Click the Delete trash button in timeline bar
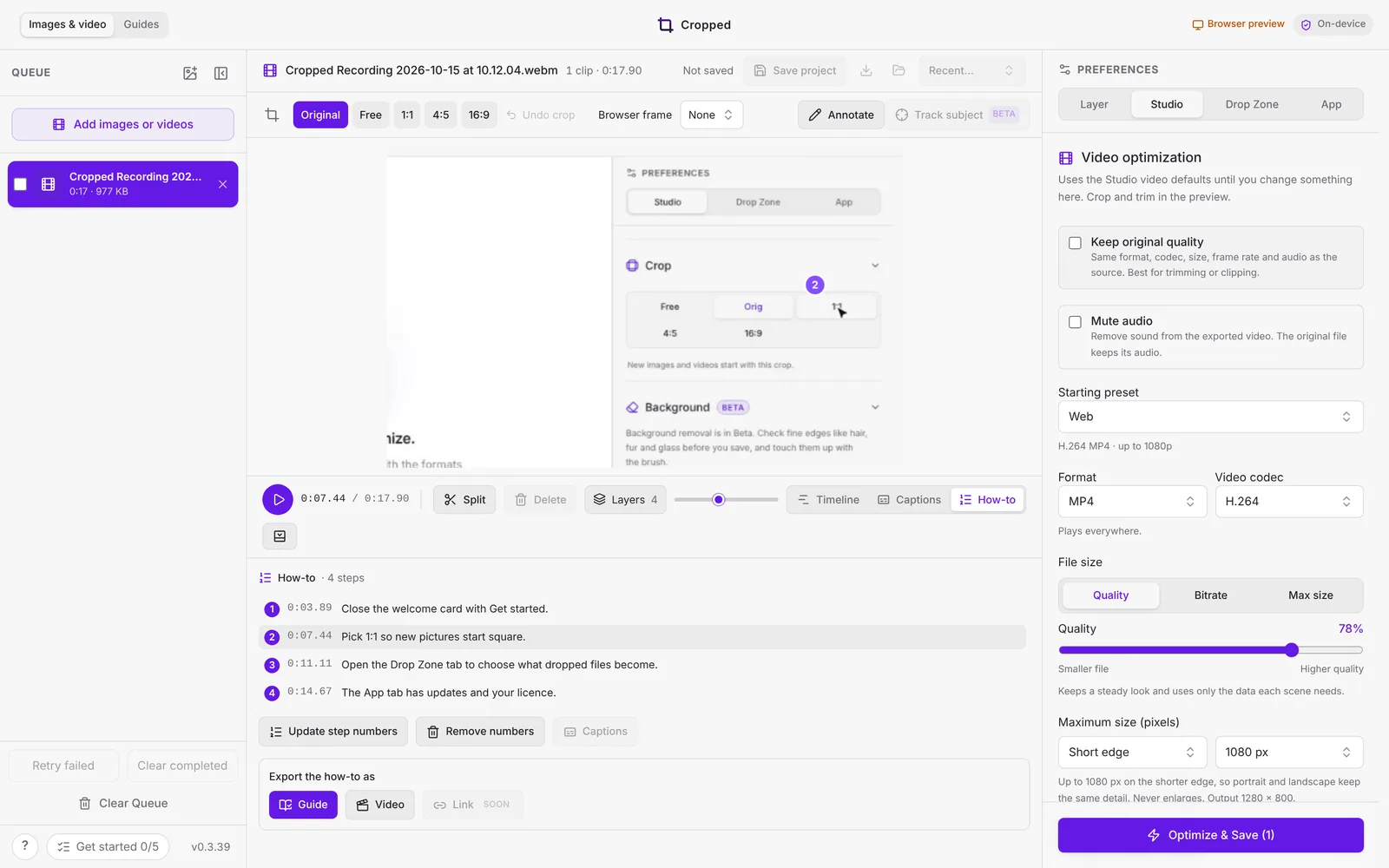Image resolution: width=1389 pixels, height=868 pixels. 540,499
